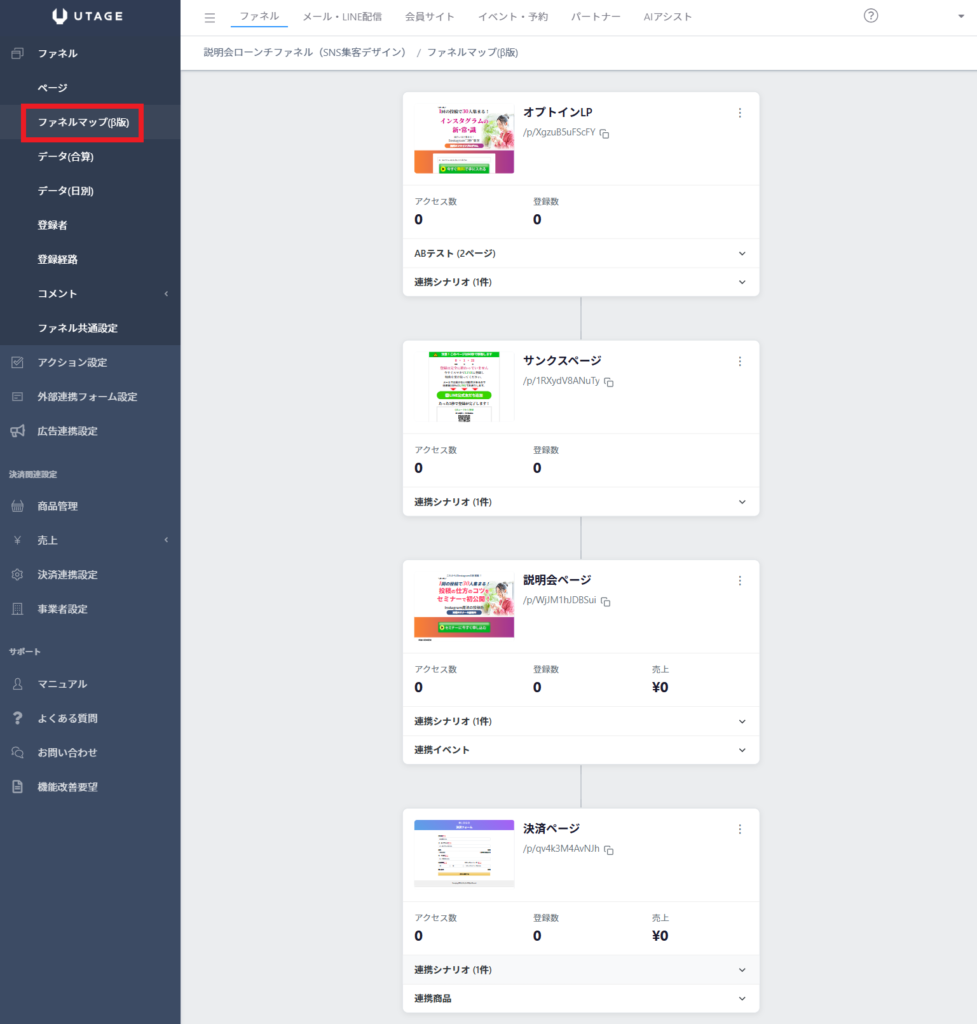Screen dimensions: 977x1024
Task: Open the help question mark icon
Action: tap(871, 16)
